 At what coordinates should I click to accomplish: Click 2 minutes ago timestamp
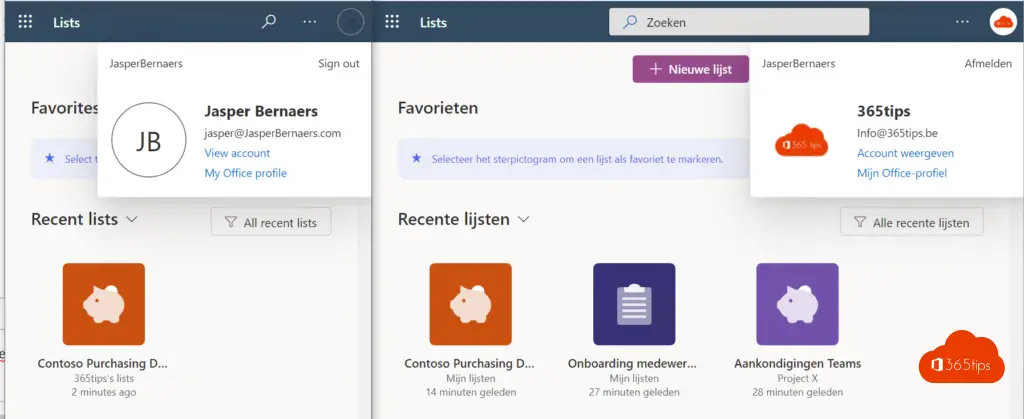pos(104,392)
